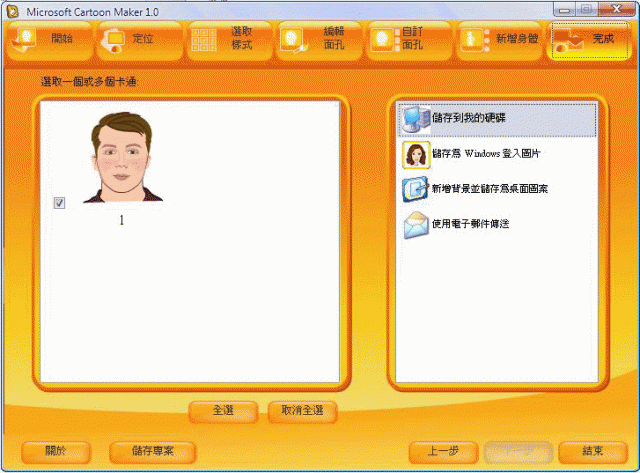Select the cartoon face thumbnail 1

[x=122, y=157]
